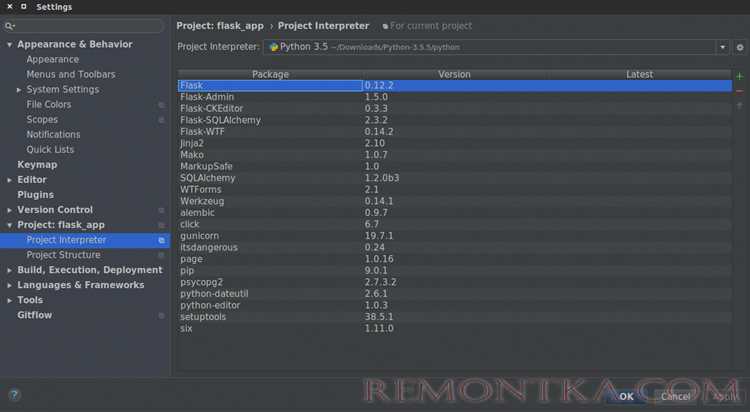Select the Flask package row

click(x=455, y=86)
